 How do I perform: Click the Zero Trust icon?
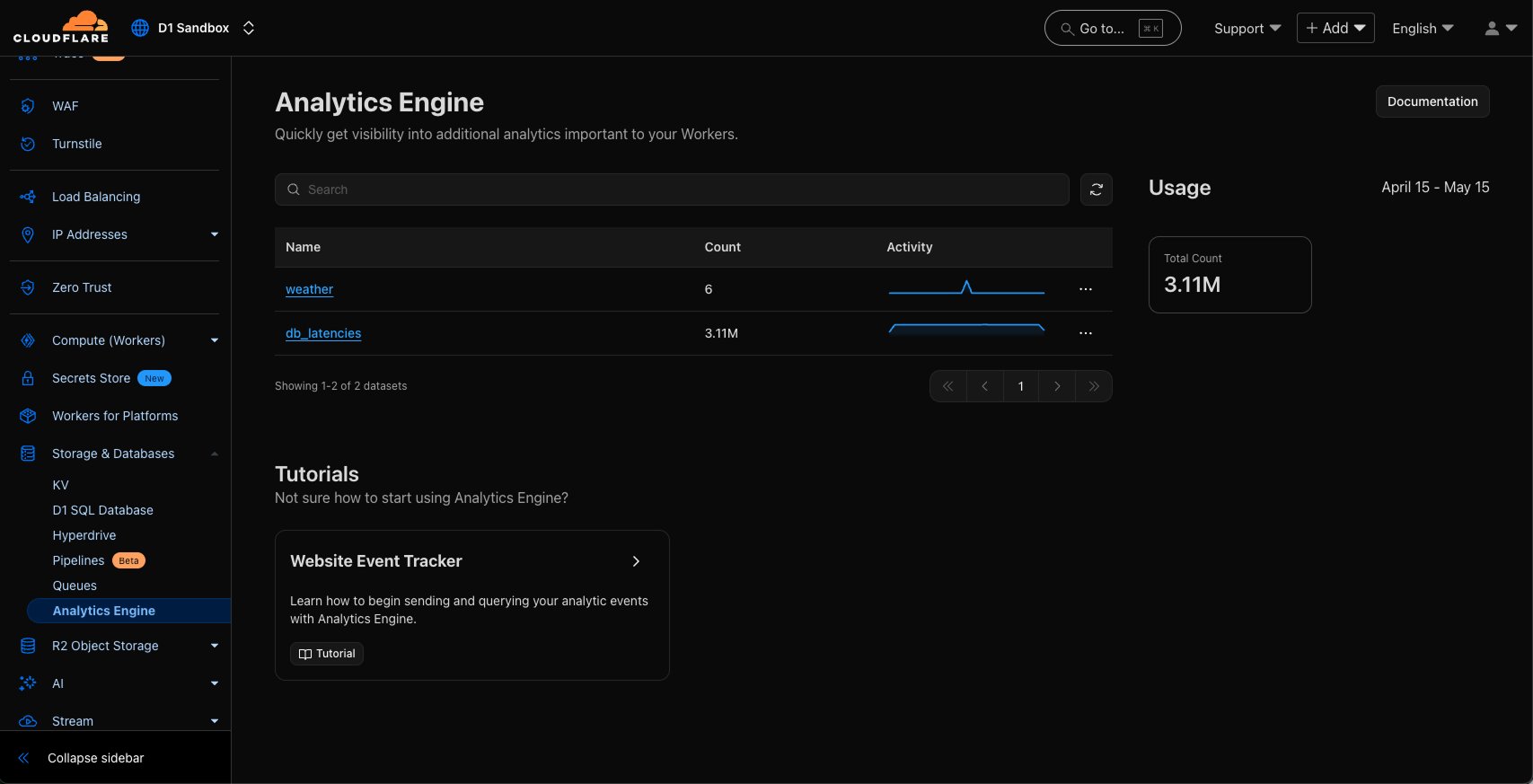(x=28, y=287)
